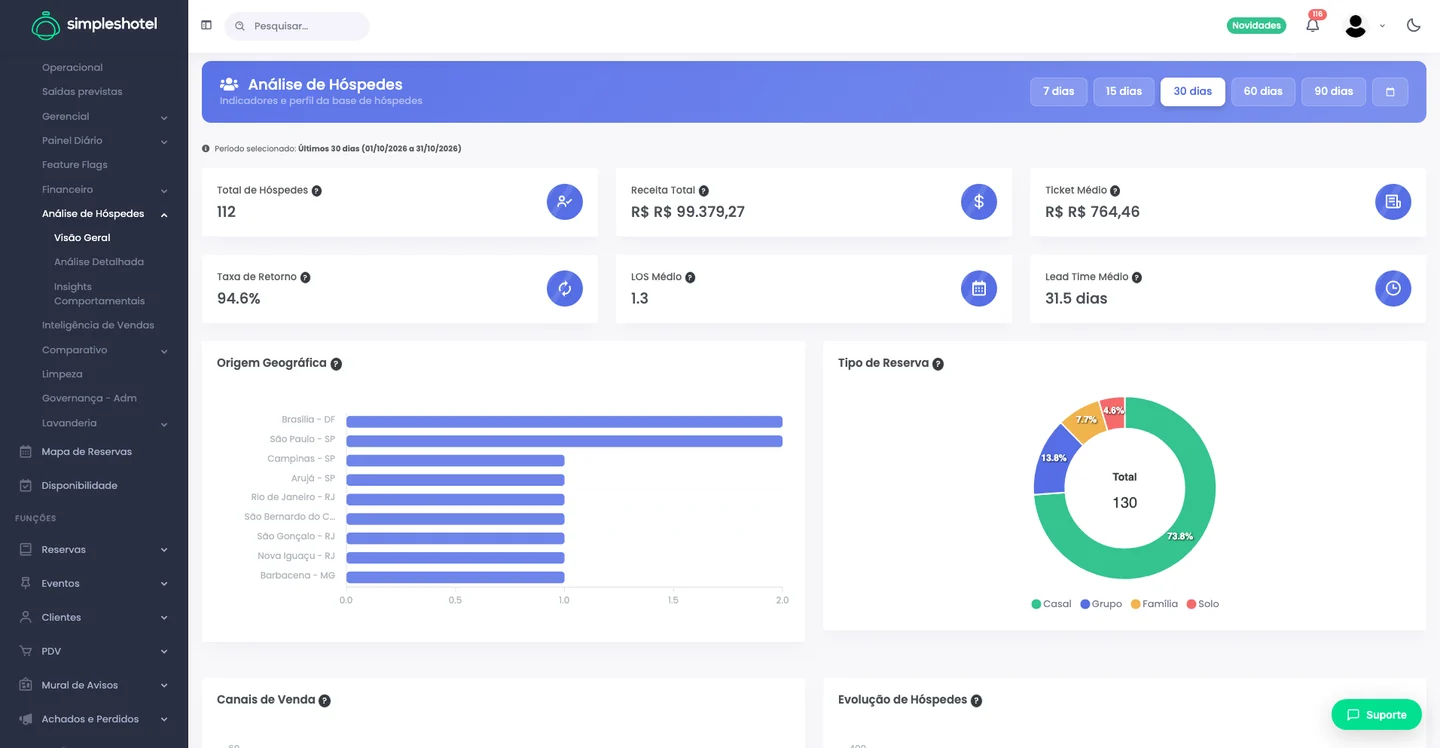Click the Evolução de Hóspedes help icon
Image resolution: width=1440 pixels, height=748 pixels.
pyautogui.click(x=976, y=701)
